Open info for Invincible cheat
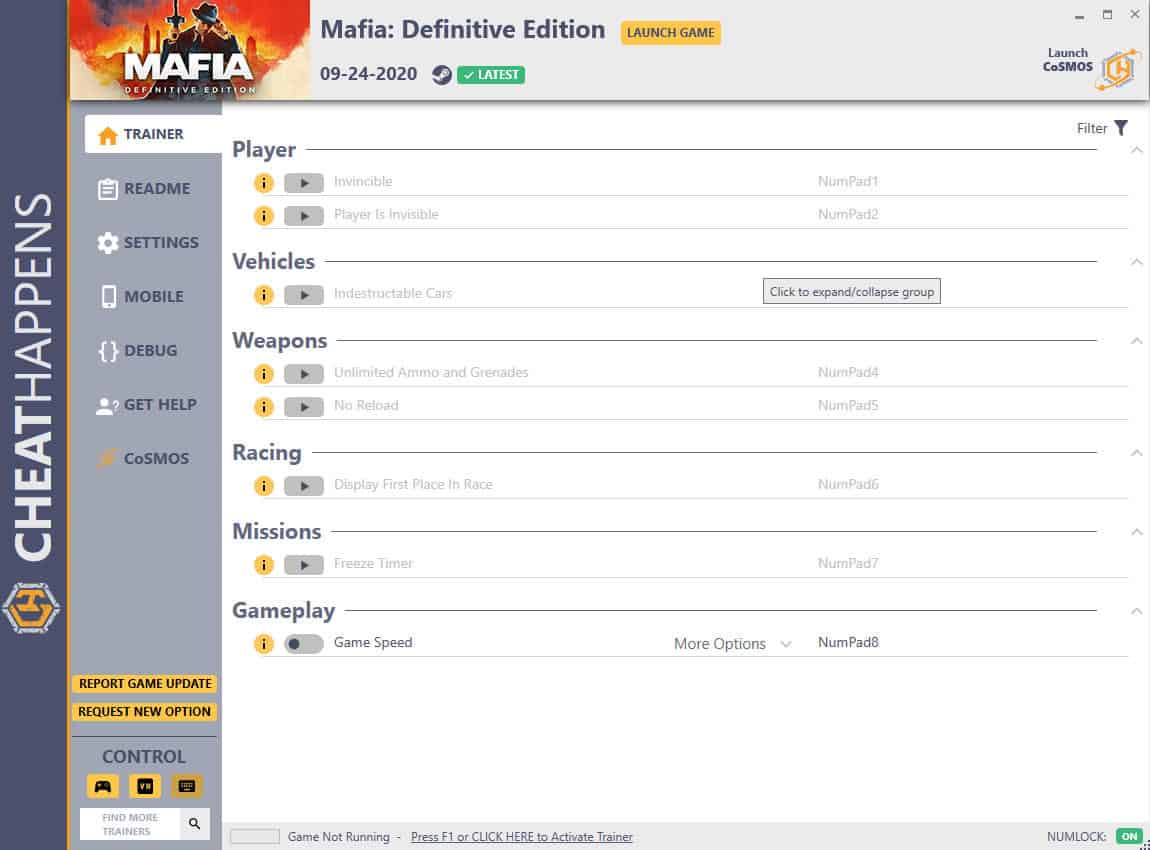Image resolution: width=1150 pixels, height=850 pixels. pos(263,183)
